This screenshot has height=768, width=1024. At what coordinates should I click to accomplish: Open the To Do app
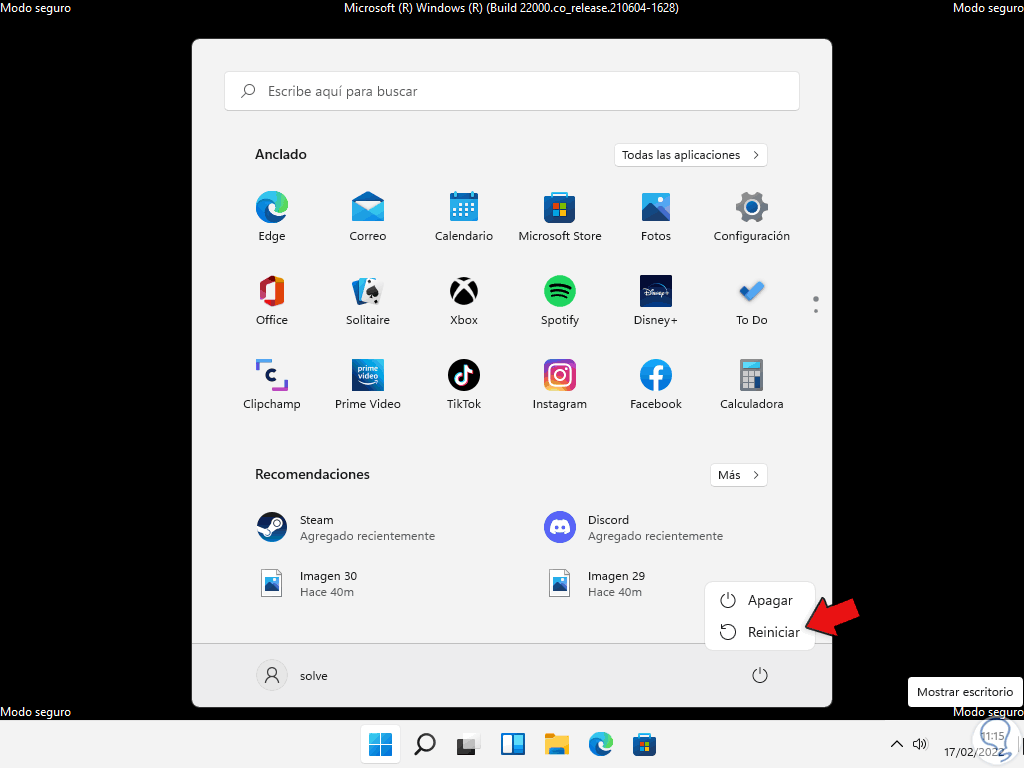click(752, 300)
